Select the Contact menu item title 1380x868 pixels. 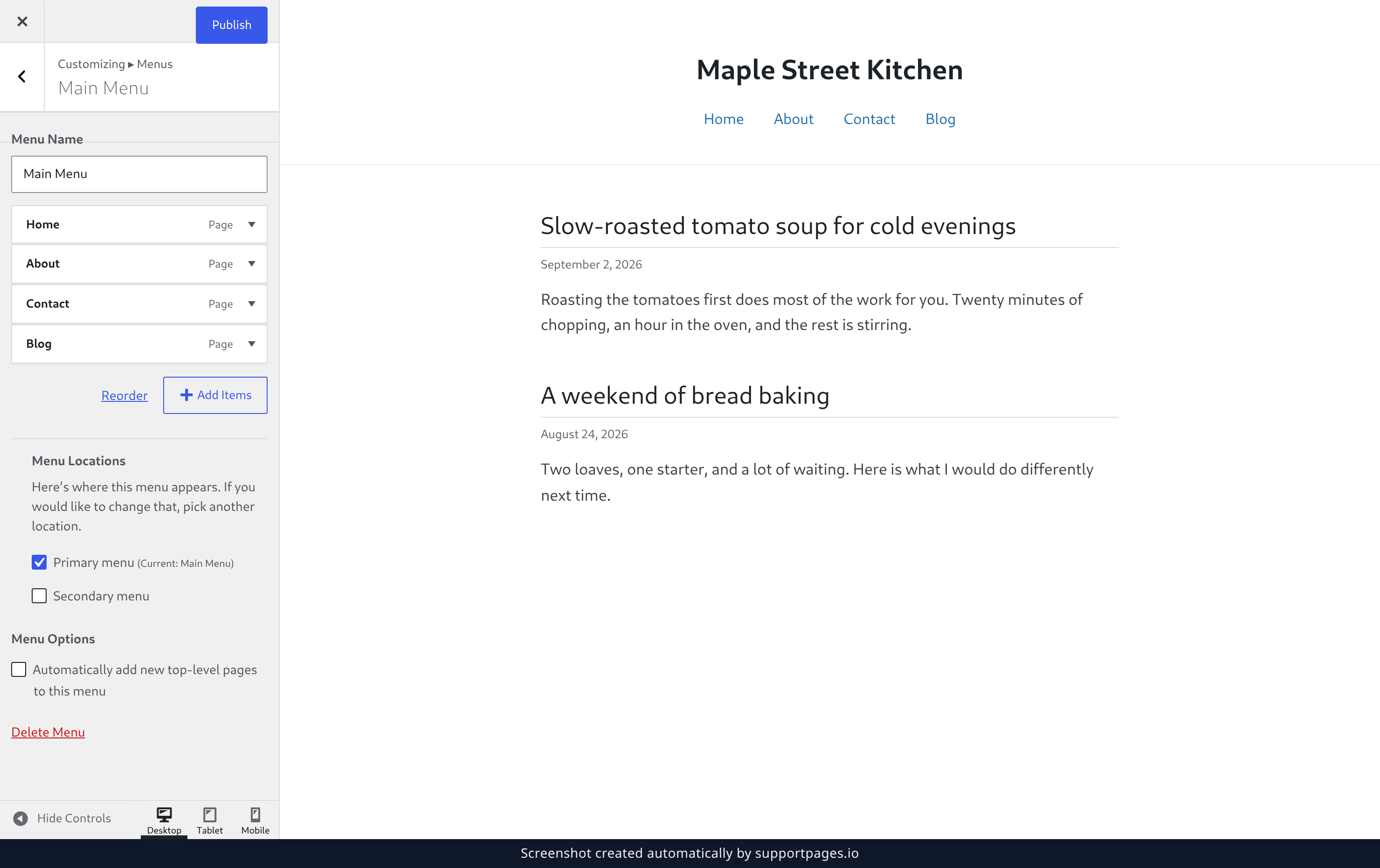click(x=48, y=303)
